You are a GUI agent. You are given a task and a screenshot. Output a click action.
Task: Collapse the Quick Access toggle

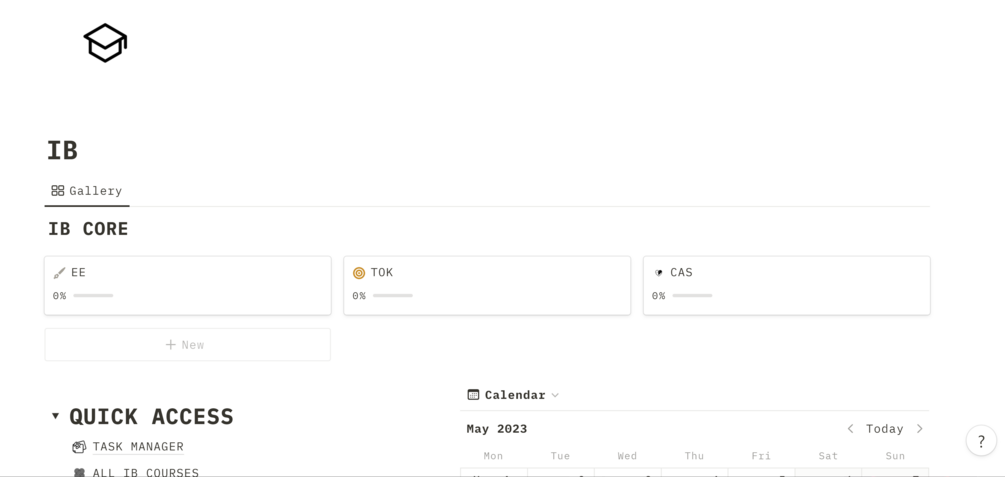point(56,416)
